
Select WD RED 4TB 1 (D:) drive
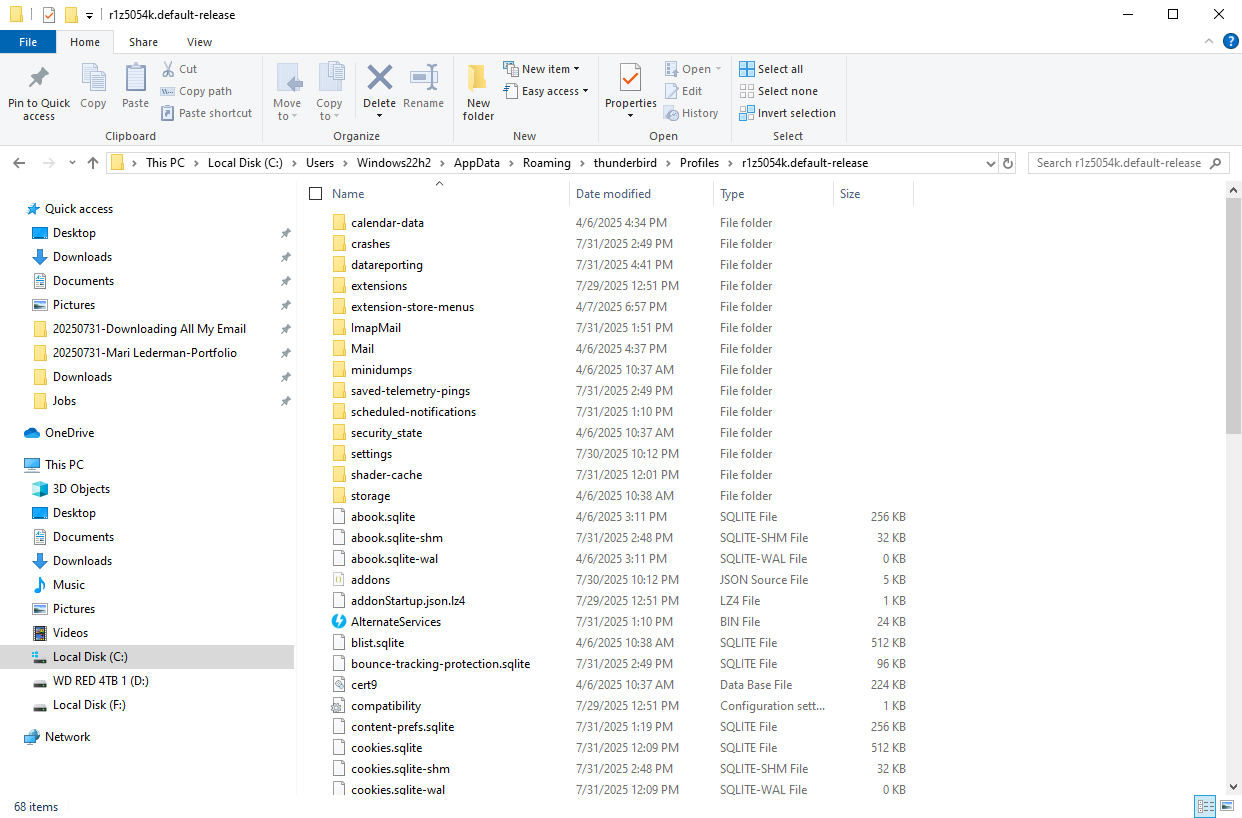[100, 681]
